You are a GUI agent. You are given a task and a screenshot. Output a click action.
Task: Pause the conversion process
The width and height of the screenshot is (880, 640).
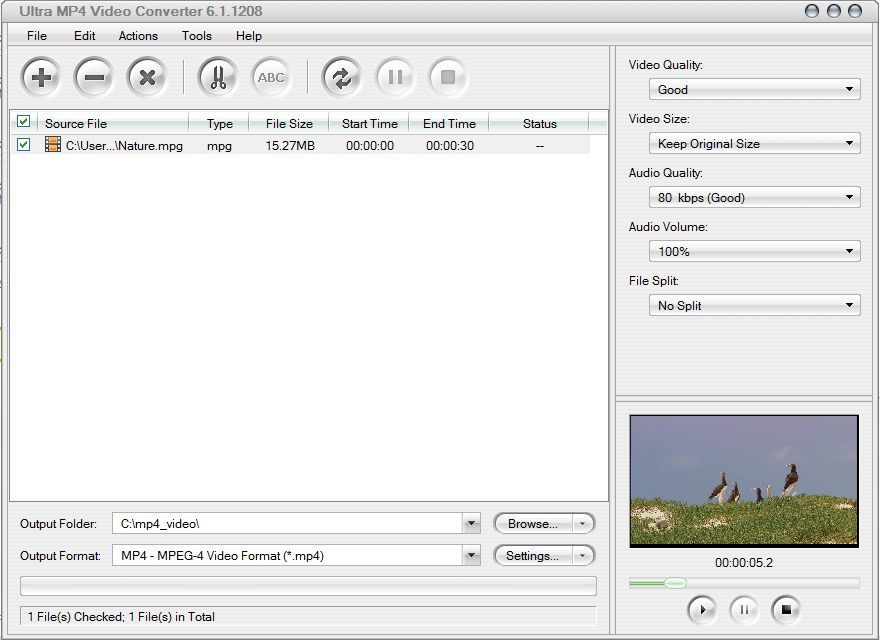395,77
